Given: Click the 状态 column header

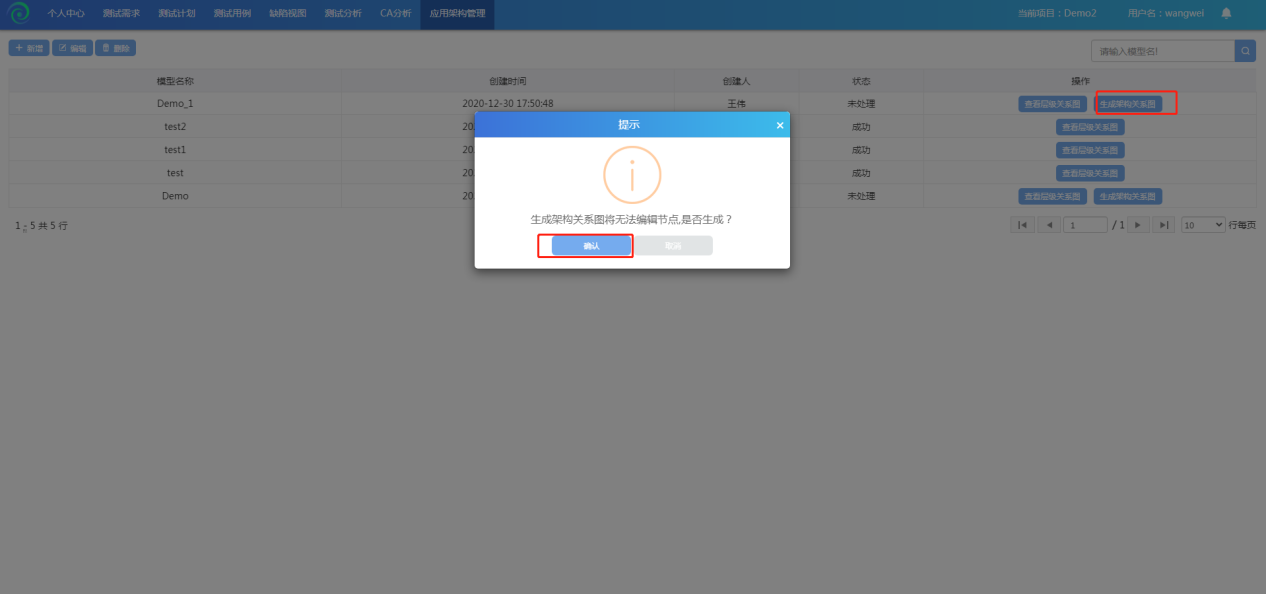Looking at the screenshot, I should pyautogui.click(x=861, y=81).
